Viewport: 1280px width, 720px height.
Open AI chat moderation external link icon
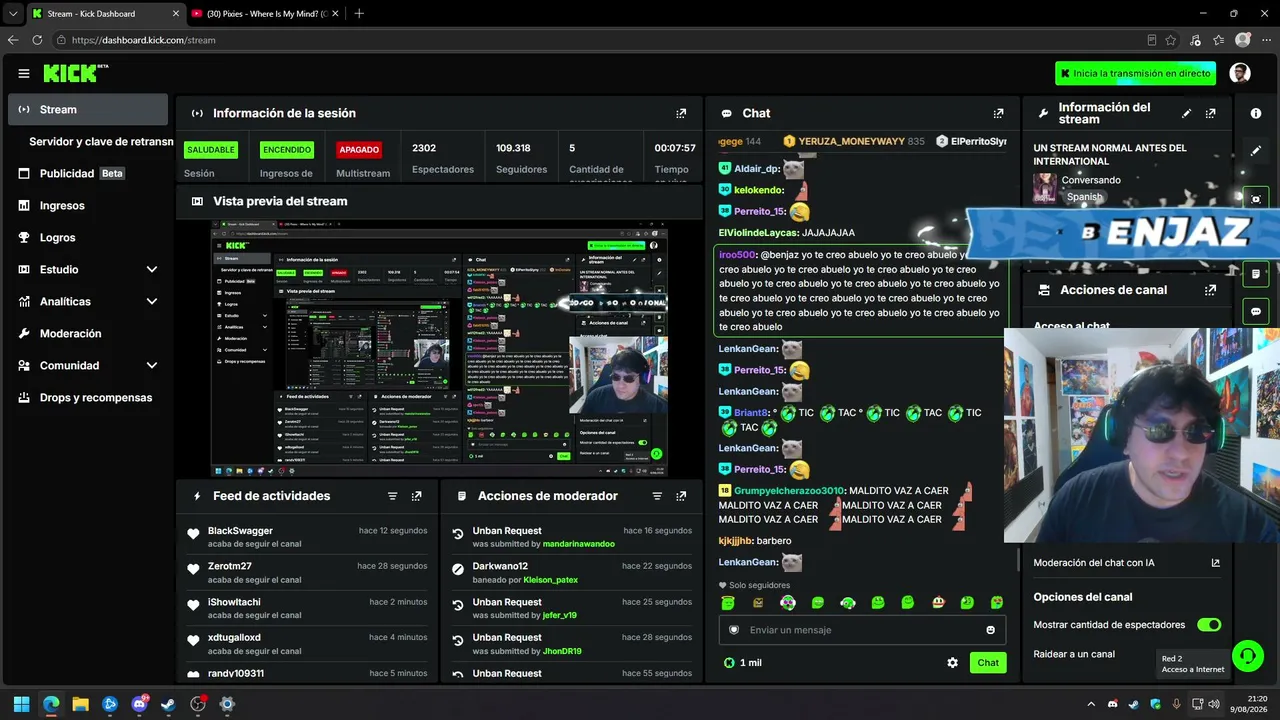(x=1216, y=563)
